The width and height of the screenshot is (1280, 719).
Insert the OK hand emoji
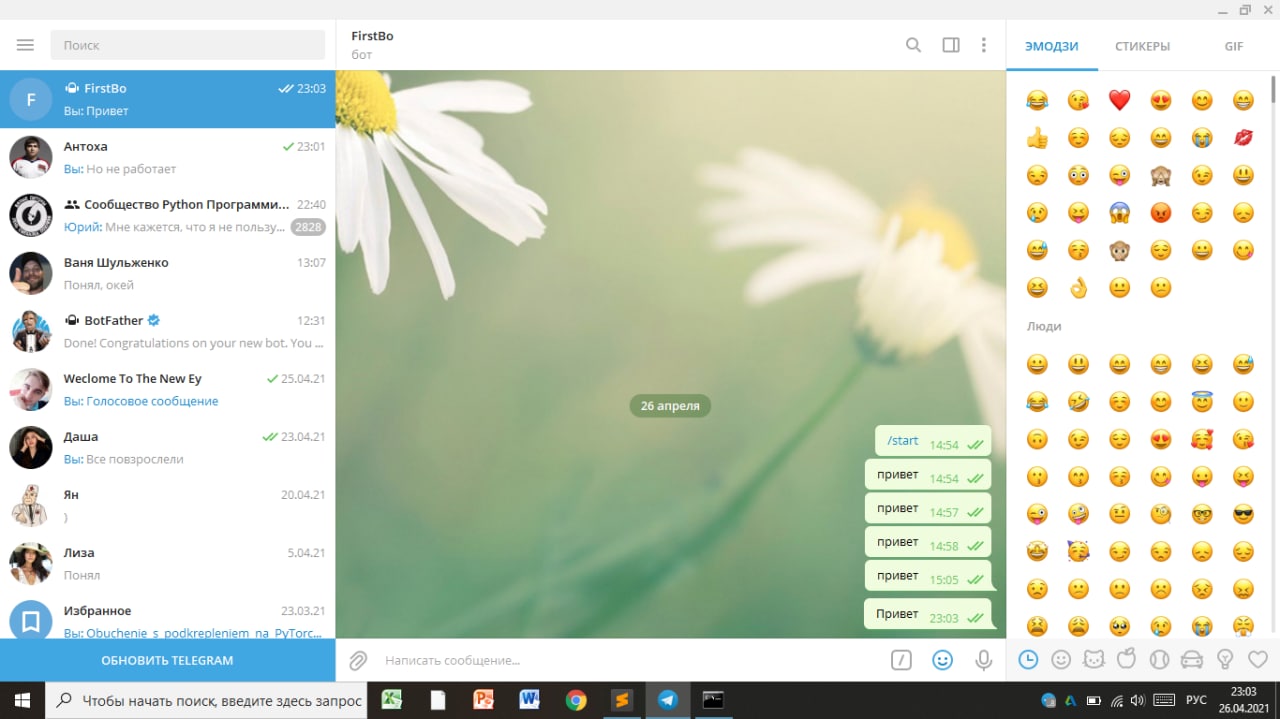pos(1078,288)
